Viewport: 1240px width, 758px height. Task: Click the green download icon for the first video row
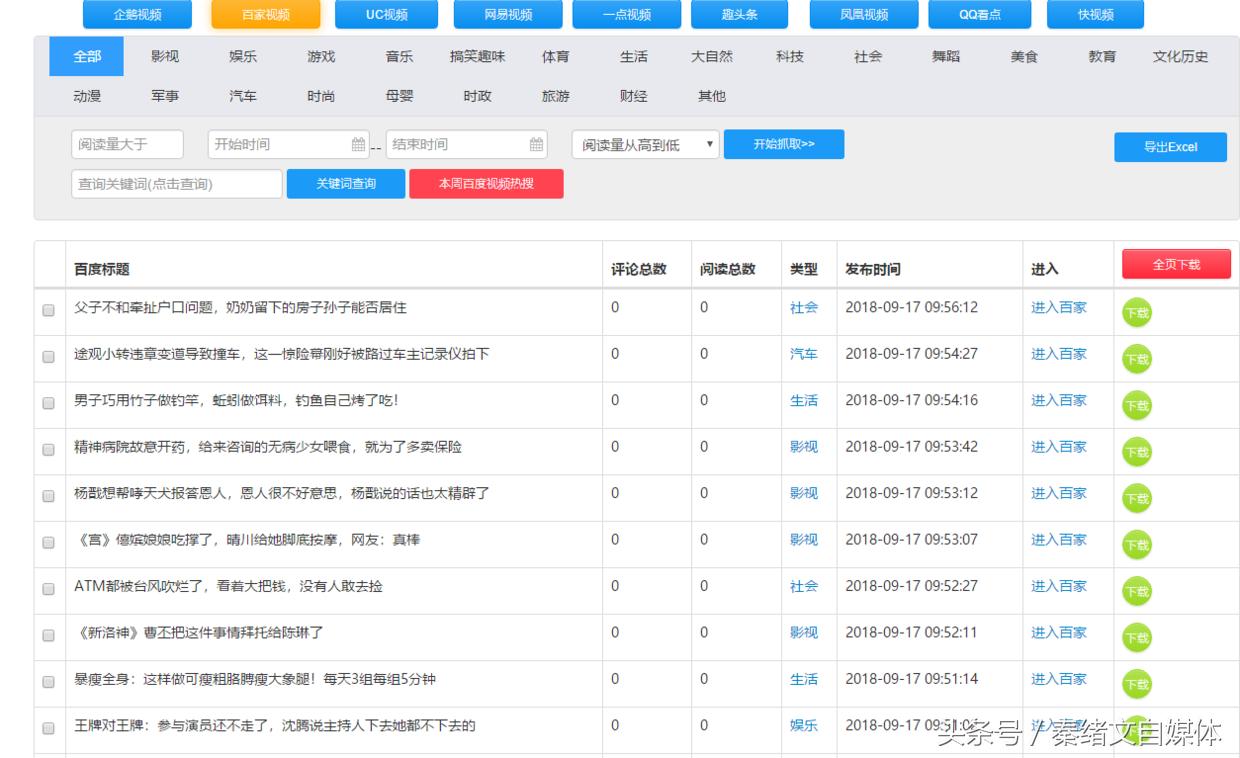point(1136,313)
